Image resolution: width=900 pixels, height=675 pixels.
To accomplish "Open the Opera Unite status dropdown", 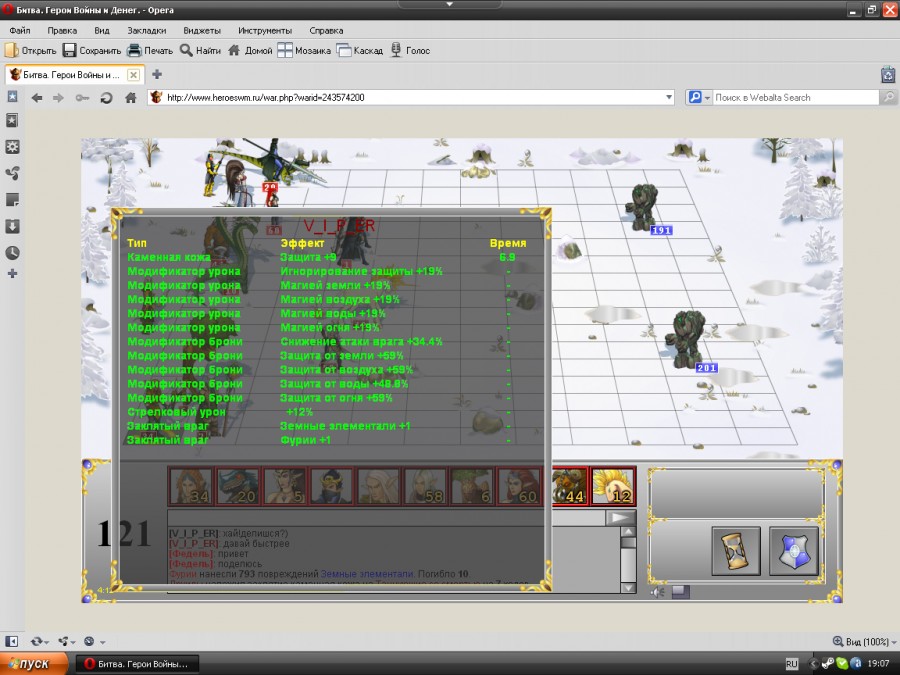I will pyautogui.click(x=67, y=641).
